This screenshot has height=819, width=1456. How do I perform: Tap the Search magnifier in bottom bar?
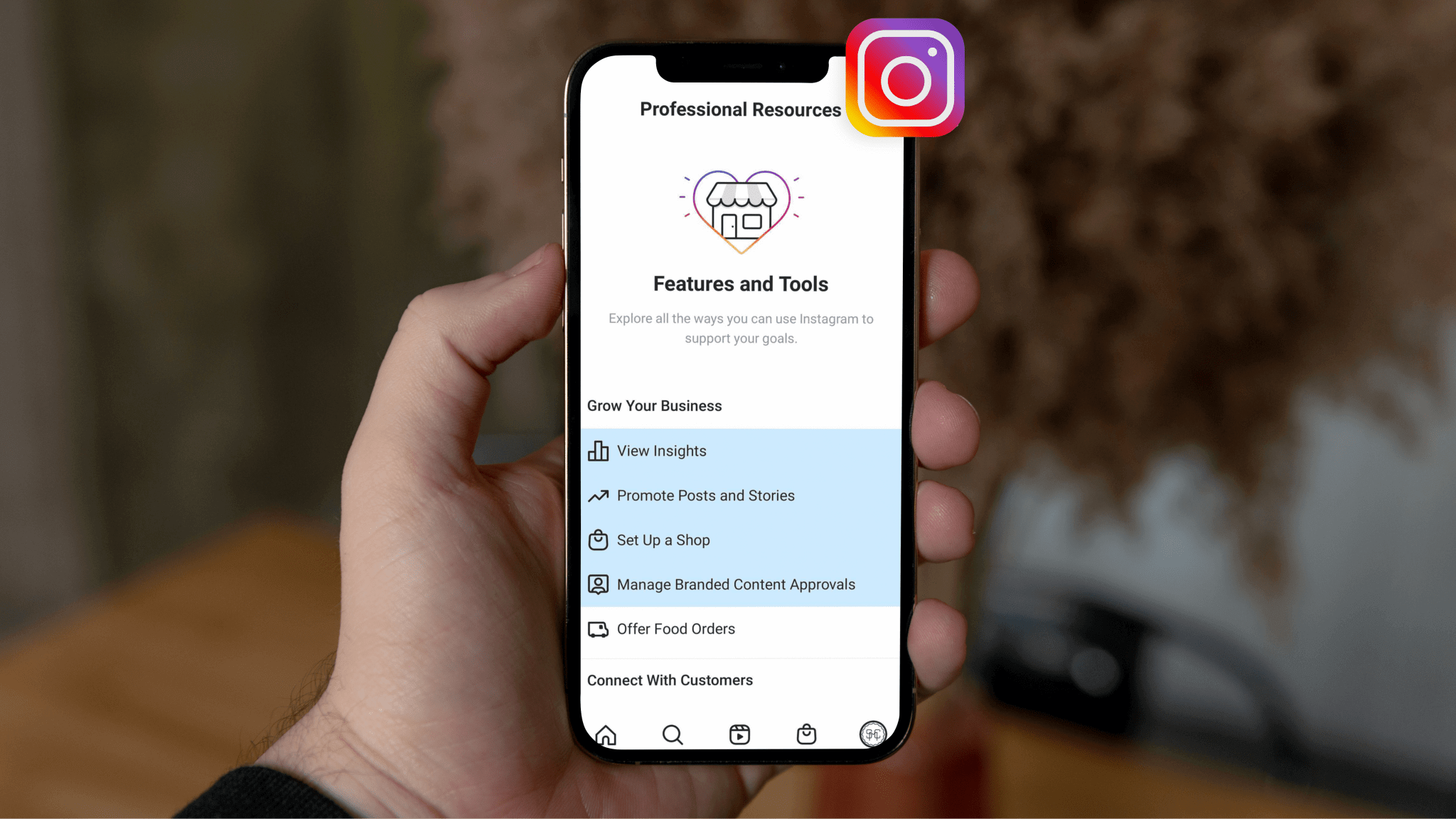[x=672, y=734]
